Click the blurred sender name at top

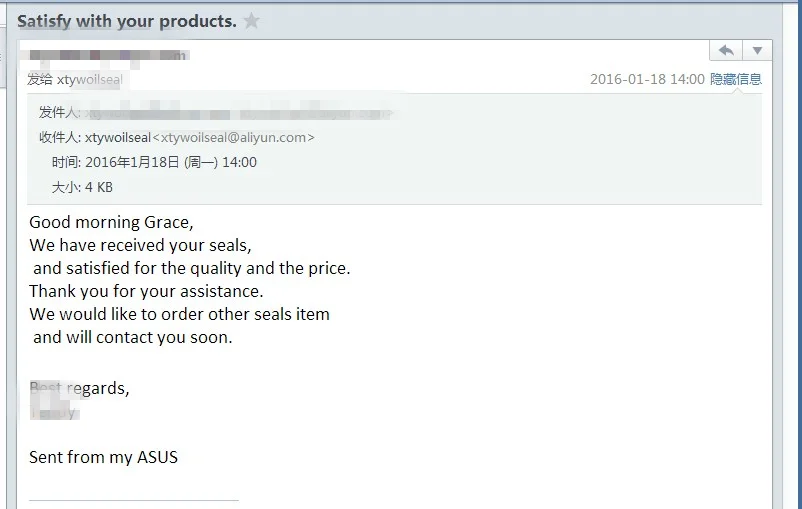click(x=108, y=56)
